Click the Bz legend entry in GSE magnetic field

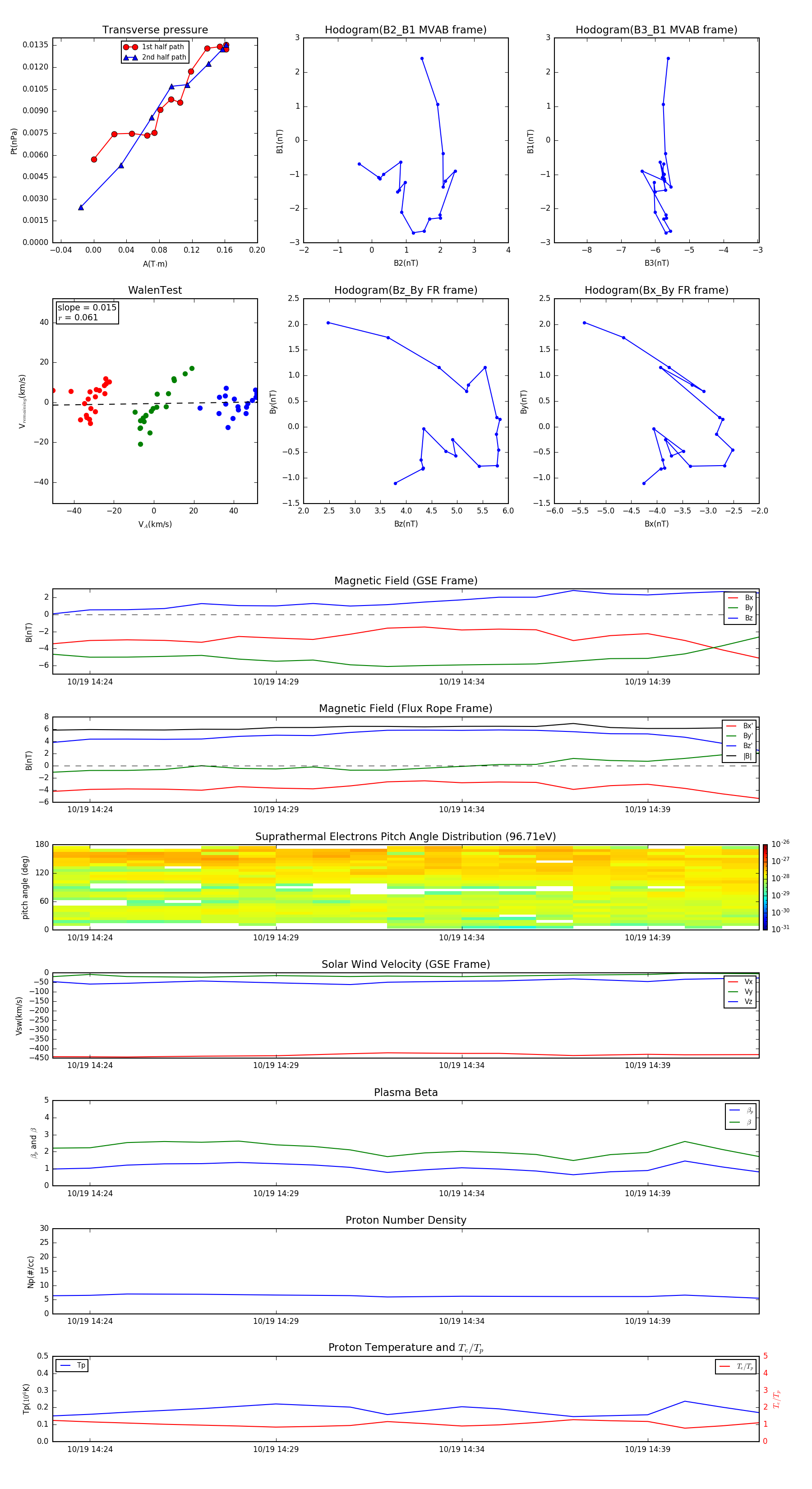pos(740,618)
